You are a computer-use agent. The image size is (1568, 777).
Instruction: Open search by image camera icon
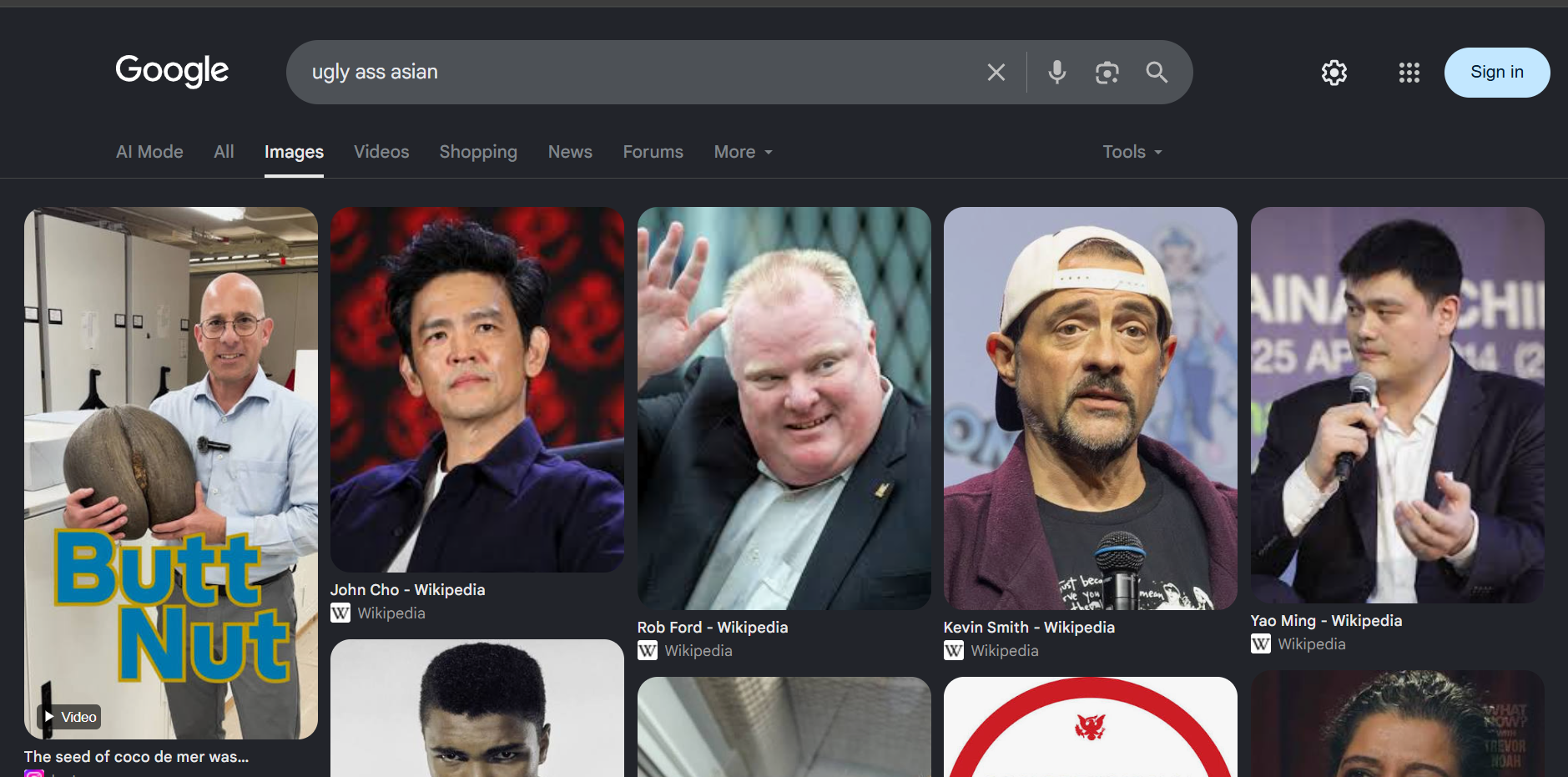[x=1107, y=73]
